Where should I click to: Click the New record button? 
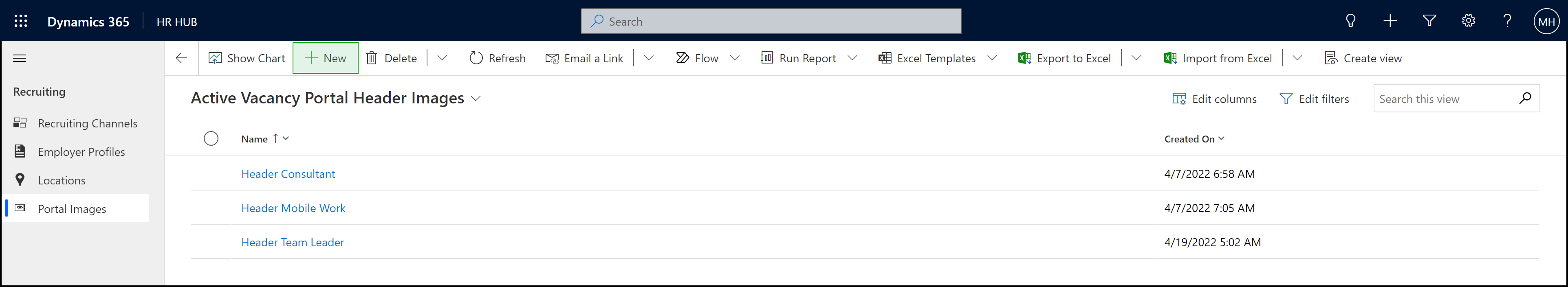[325, 58]
